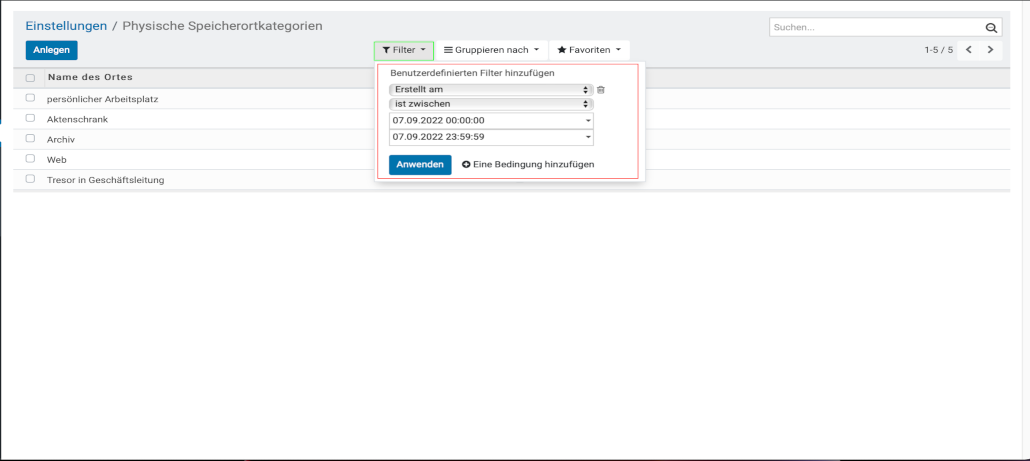Open the Erstellt am field dropdown

coord(490,90)
